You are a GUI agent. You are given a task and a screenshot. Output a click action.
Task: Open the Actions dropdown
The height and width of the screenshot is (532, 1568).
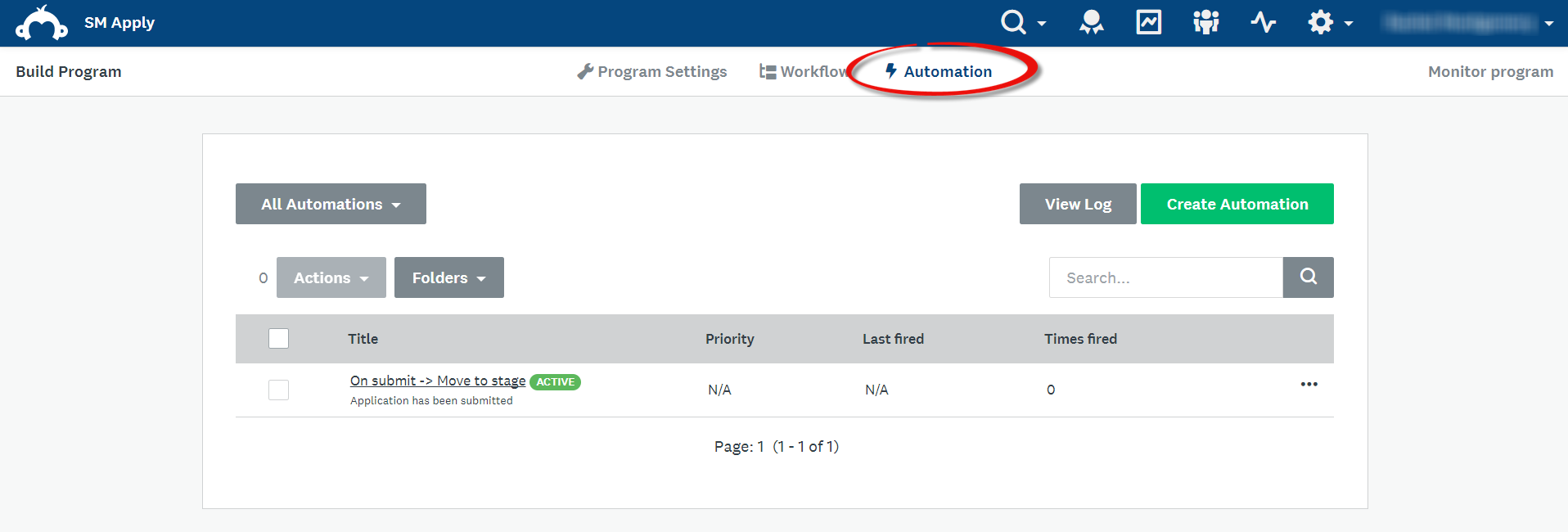pos(331,277)
